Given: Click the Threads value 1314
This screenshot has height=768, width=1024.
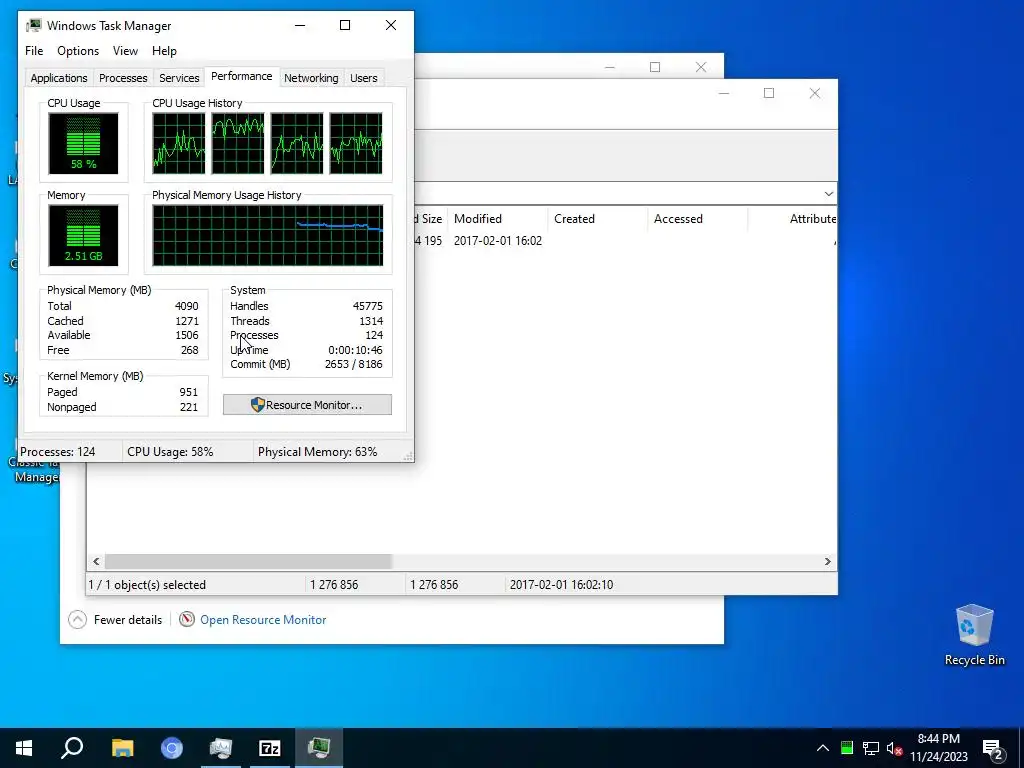Looking at the screenshot, I should click(371, 321).
